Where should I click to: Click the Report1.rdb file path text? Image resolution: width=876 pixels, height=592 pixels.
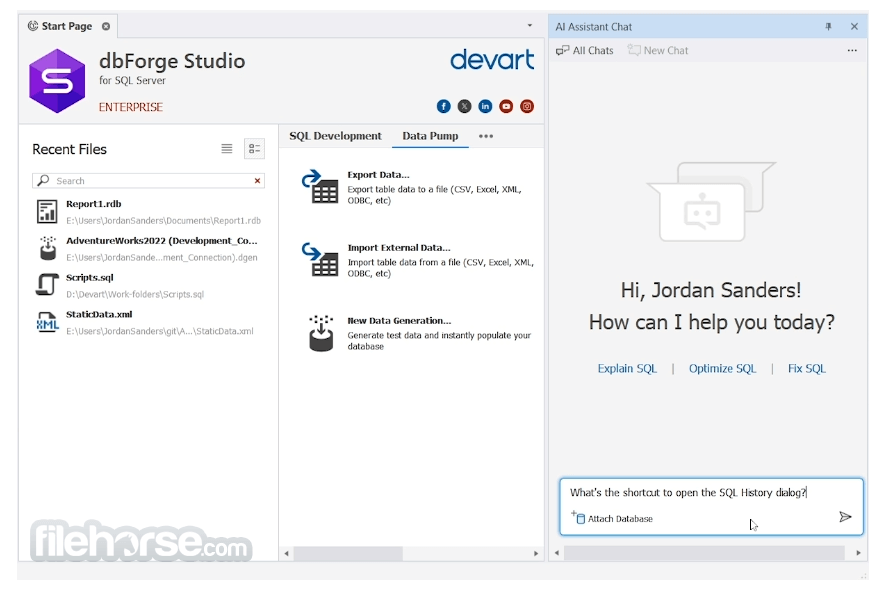coord(163,221)
